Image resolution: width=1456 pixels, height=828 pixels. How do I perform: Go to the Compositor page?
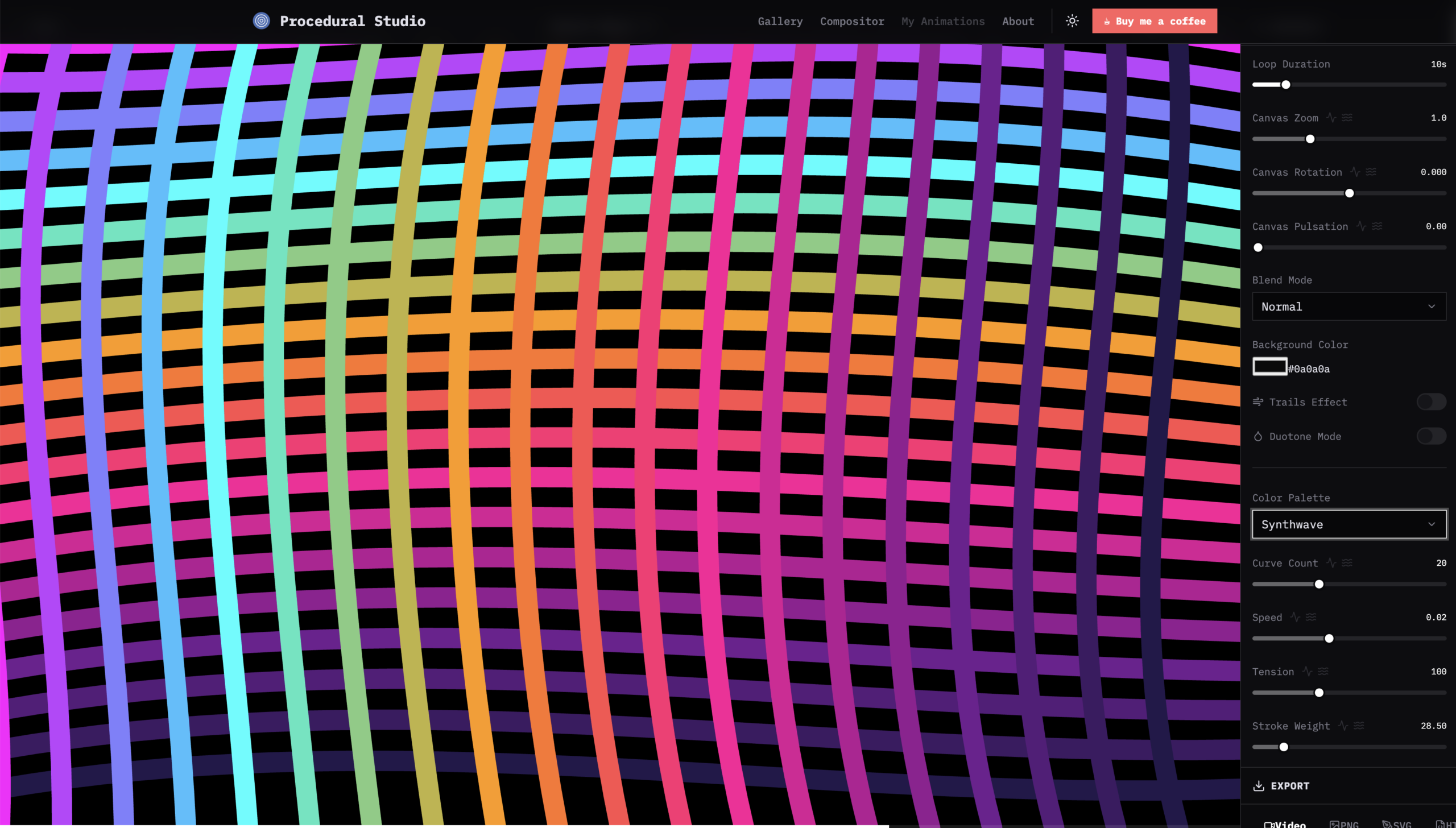(x=852, y=21)
